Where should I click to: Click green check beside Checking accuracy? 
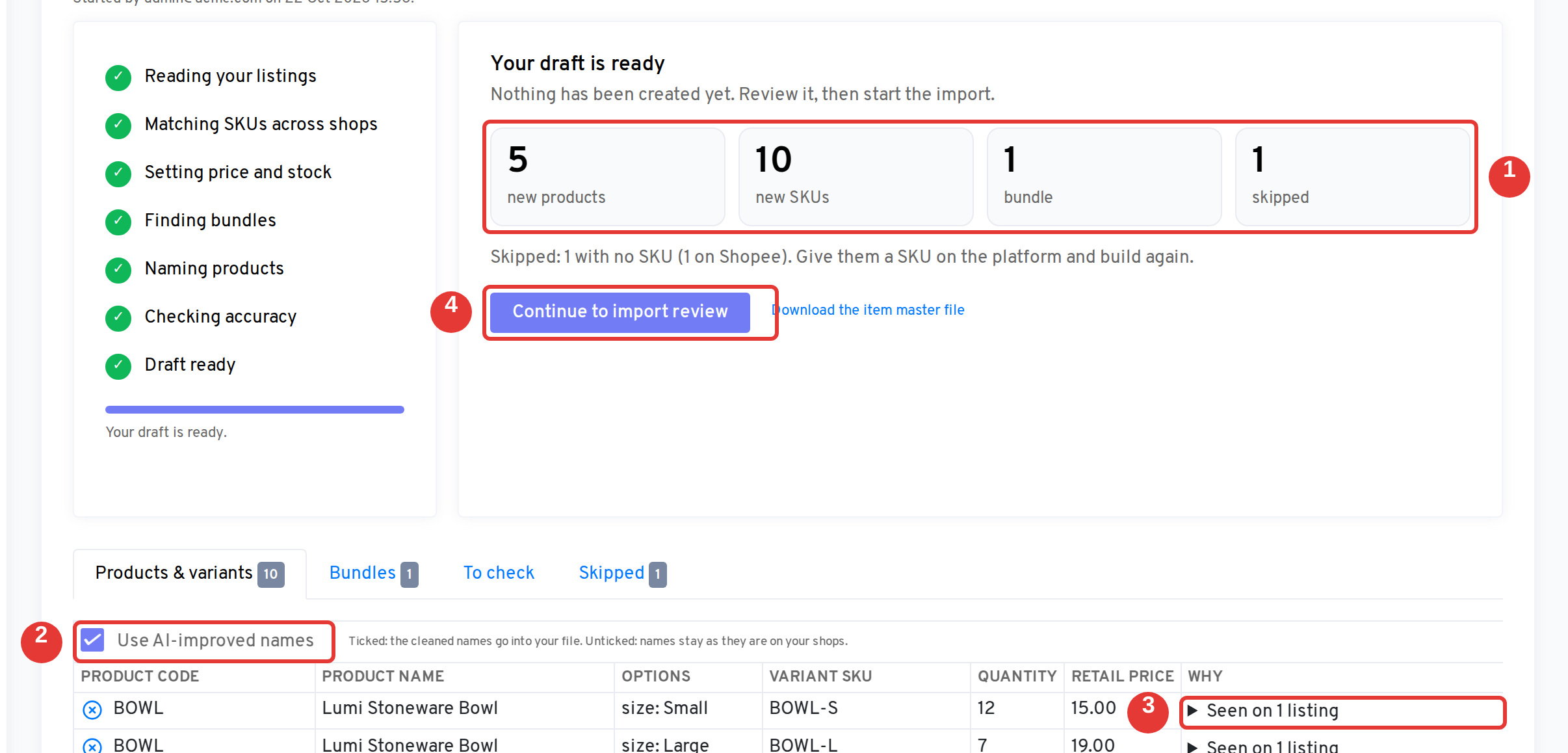[x=118, y=318]
